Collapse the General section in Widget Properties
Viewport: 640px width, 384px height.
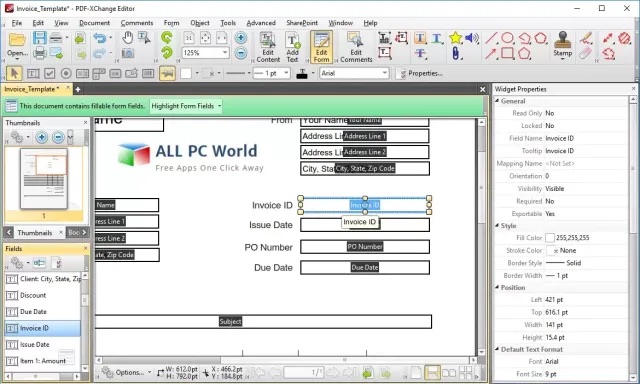497,101
